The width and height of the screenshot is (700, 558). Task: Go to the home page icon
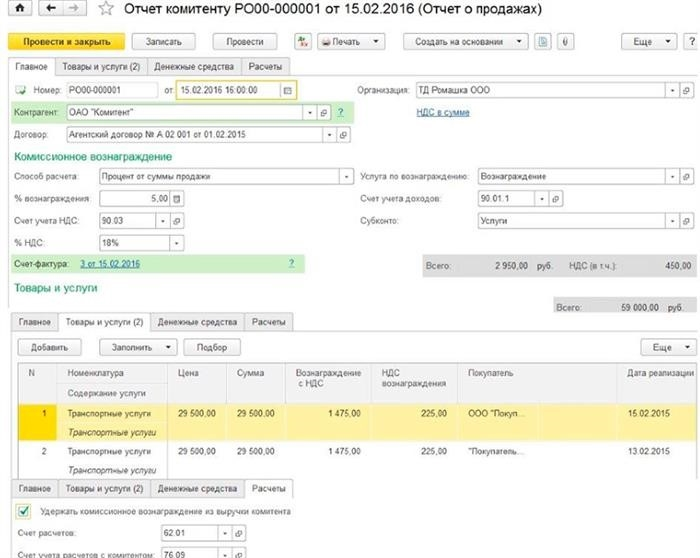point(20,8)
